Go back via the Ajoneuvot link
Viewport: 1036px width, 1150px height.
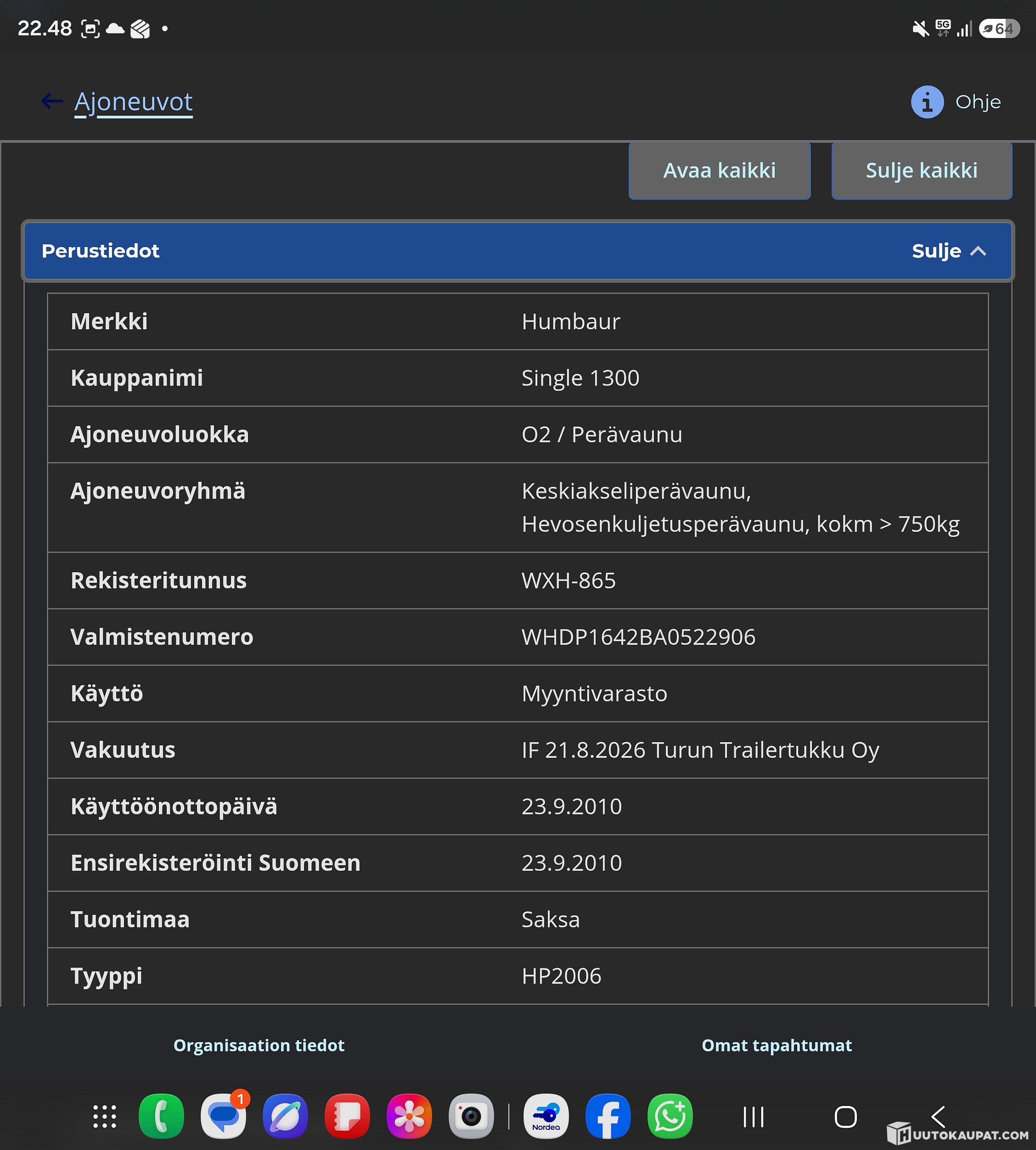133,102
